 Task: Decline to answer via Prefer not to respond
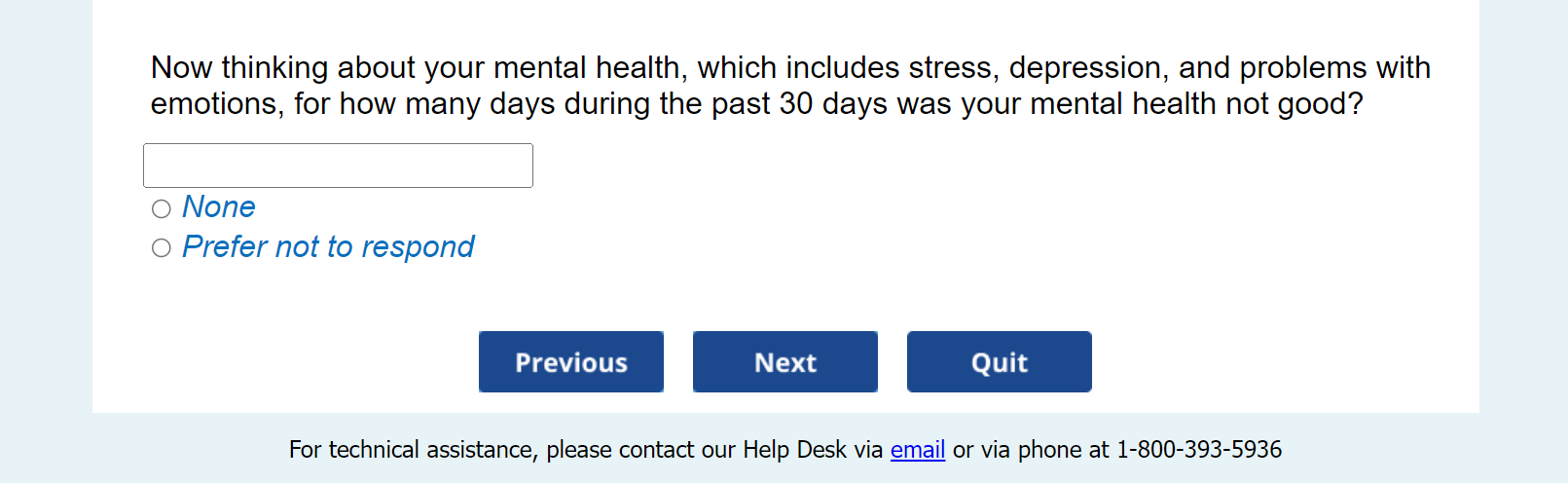[162, 248]
